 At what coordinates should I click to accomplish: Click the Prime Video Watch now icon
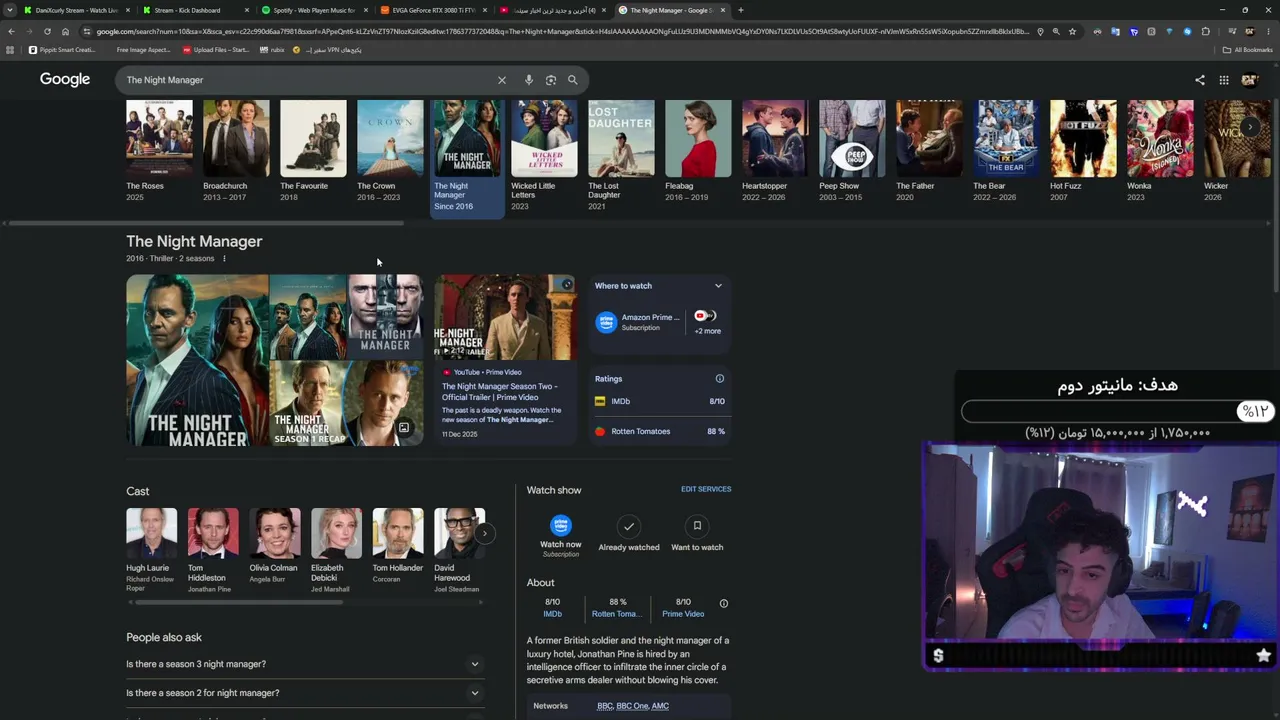561,525
